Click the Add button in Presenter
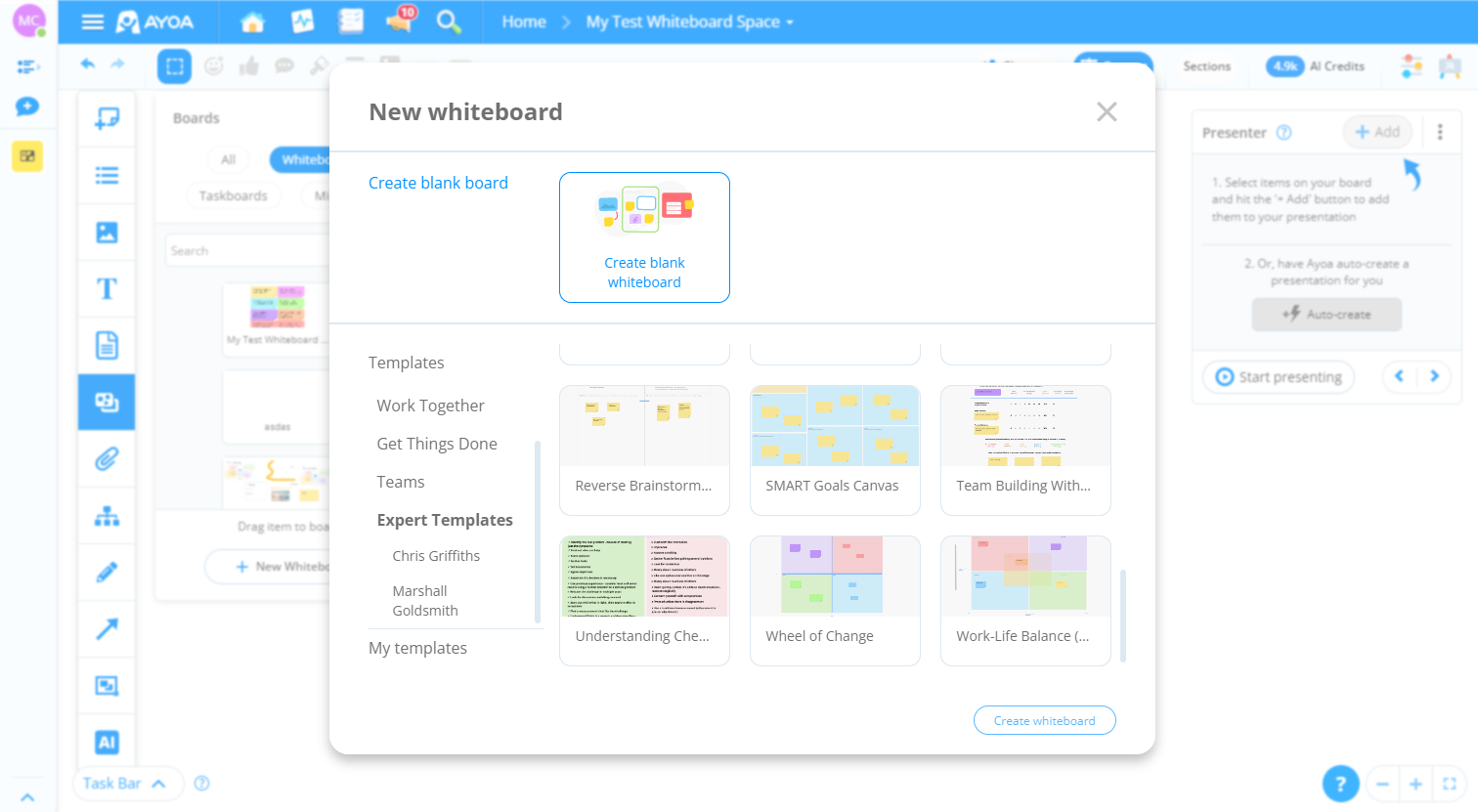 [x=1377, y=132]
